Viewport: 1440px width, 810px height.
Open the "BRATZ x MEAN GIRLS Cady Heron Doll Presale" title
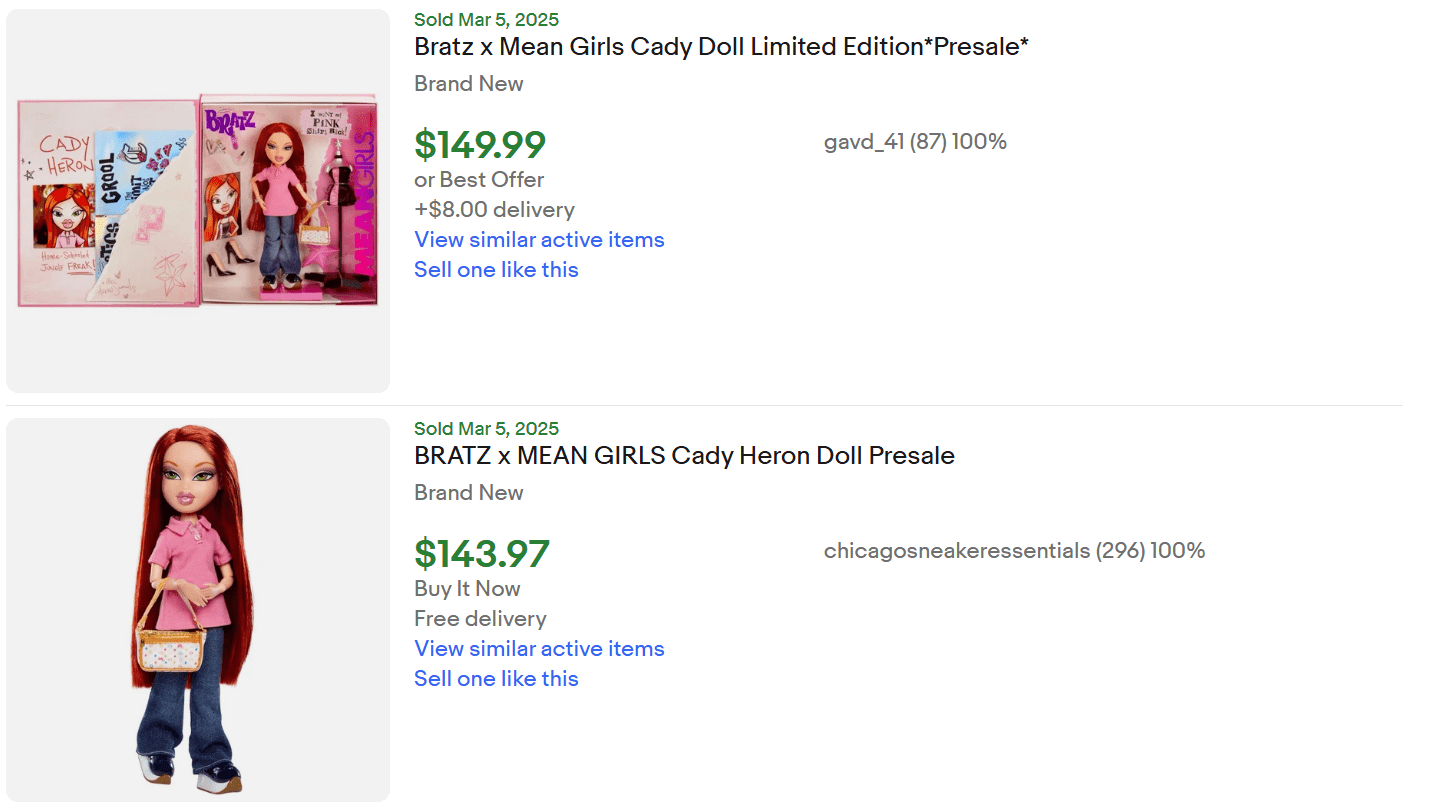(x=684, y=456)
